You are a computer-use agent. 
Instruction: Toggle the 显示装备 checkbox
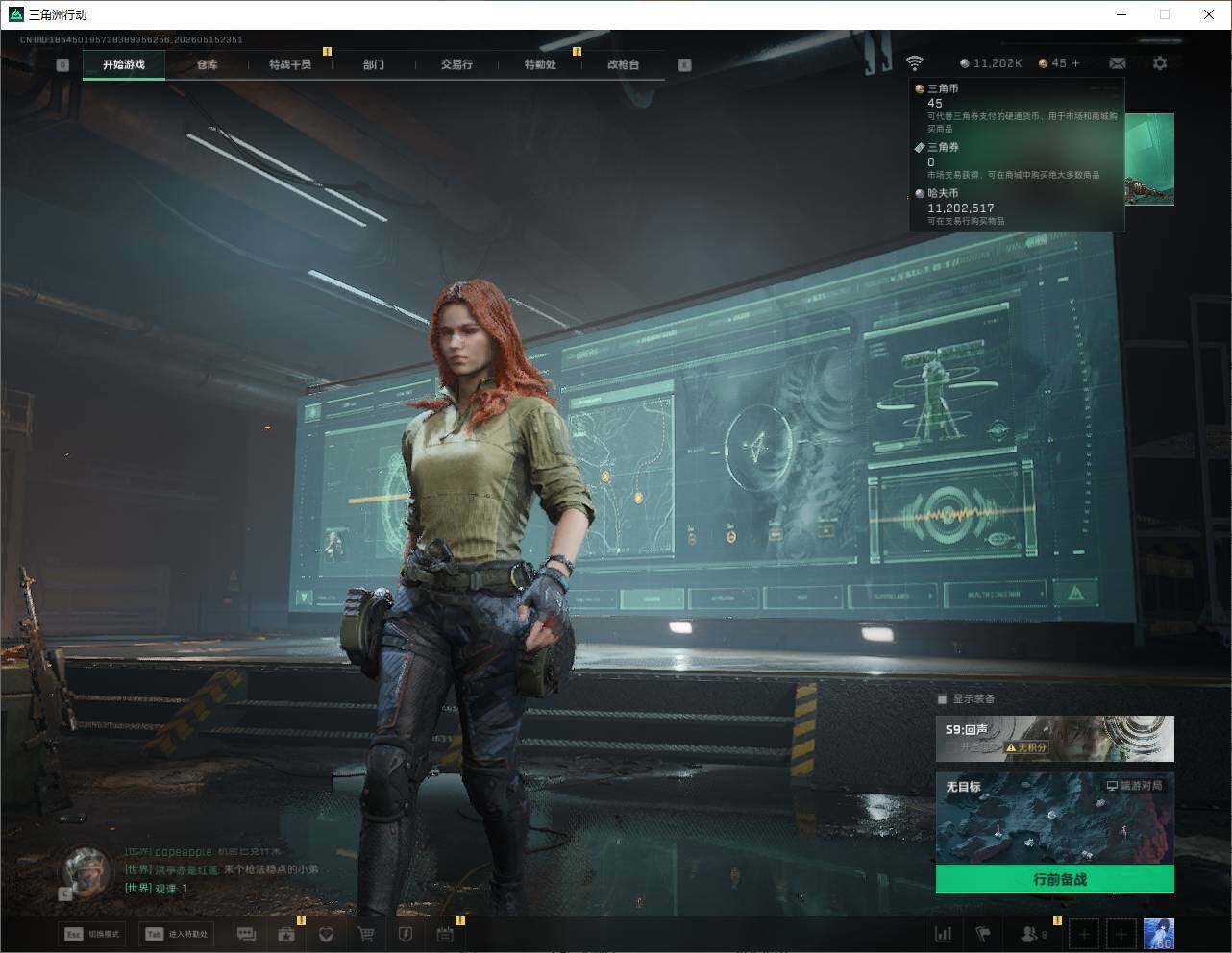pos(942,698)
